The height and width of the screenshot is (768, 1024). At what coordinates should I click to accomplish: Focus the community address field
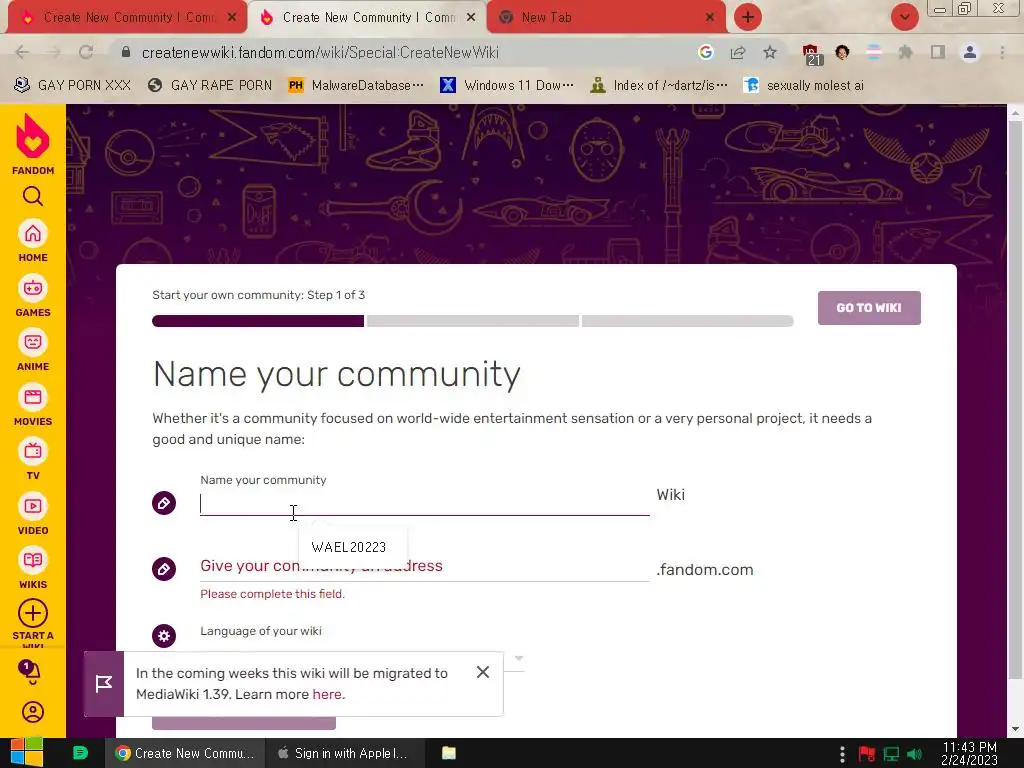pos(424,566)
